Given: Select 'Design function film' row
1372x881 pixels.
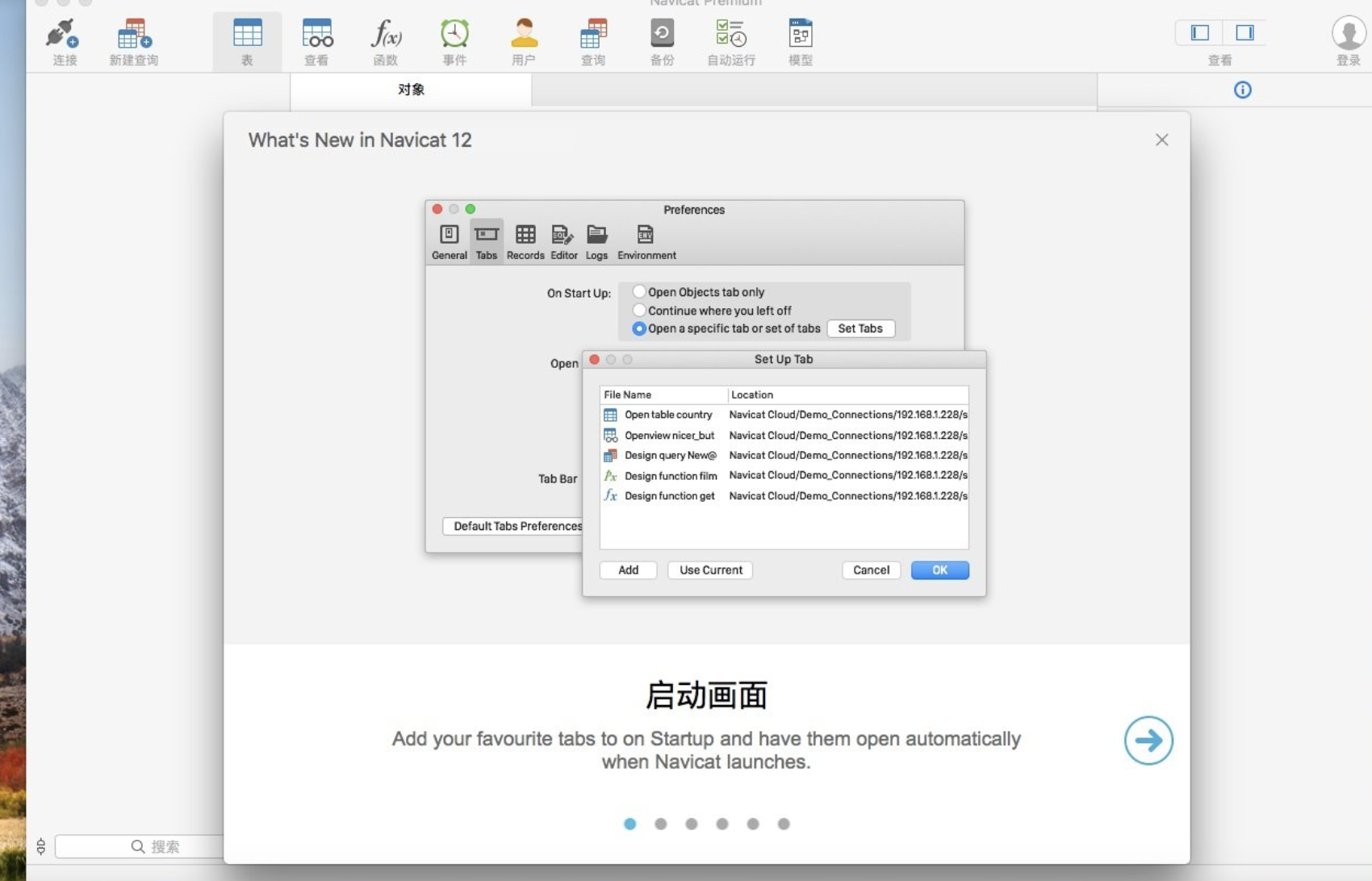Looking at the screenshot, I should coord(784,475).
